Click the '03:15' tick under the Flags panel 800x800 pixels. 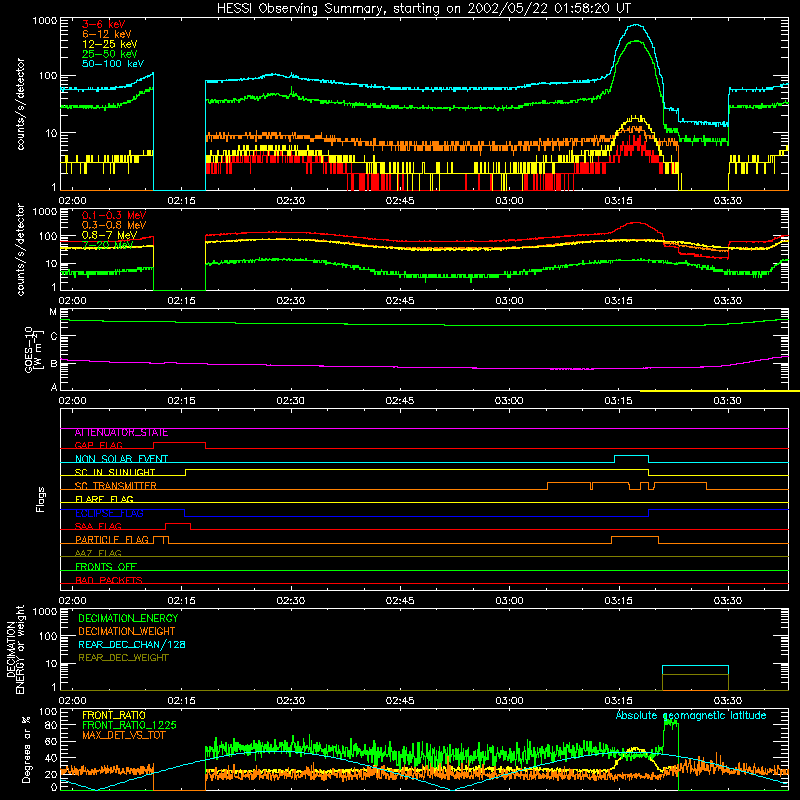click(x=618, y=601)
